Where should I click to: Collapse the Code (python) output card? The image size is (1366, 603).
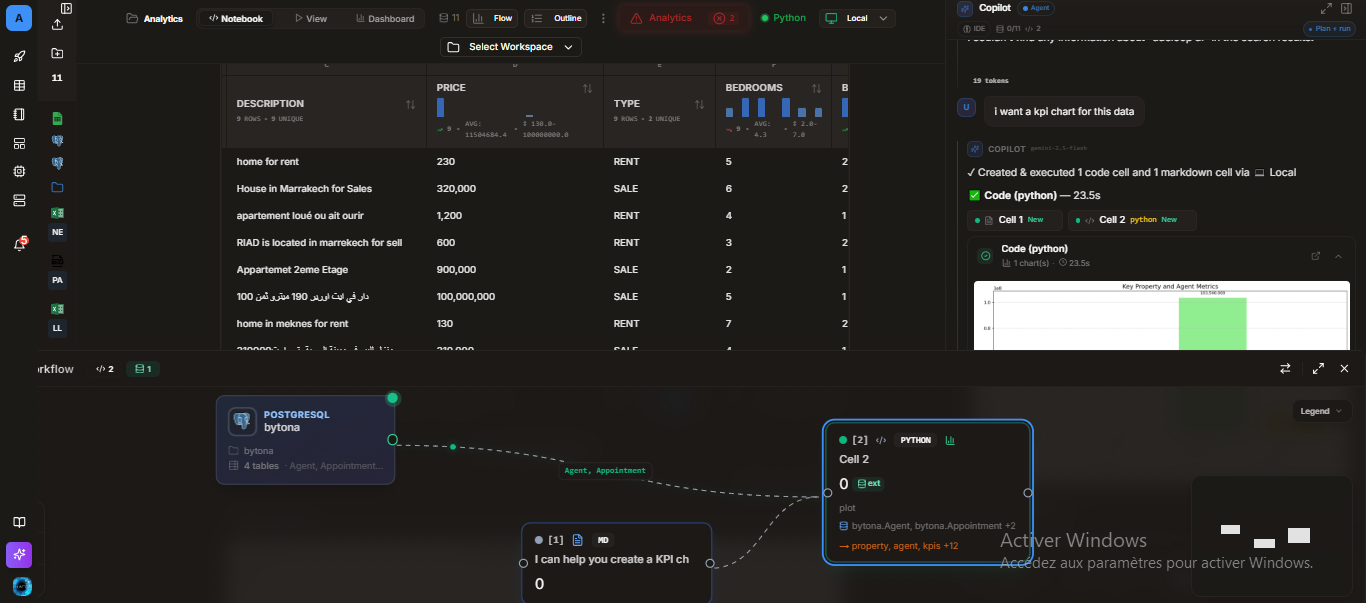click(1338, 256)
